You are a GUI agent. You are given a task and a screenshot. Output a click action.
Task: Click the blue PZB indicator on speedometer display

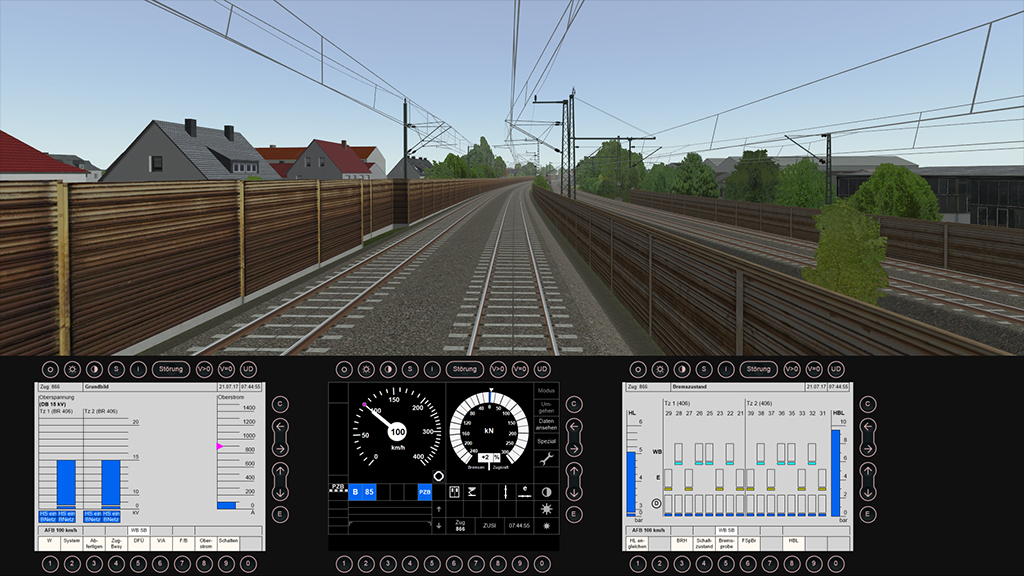coord(424,492)
